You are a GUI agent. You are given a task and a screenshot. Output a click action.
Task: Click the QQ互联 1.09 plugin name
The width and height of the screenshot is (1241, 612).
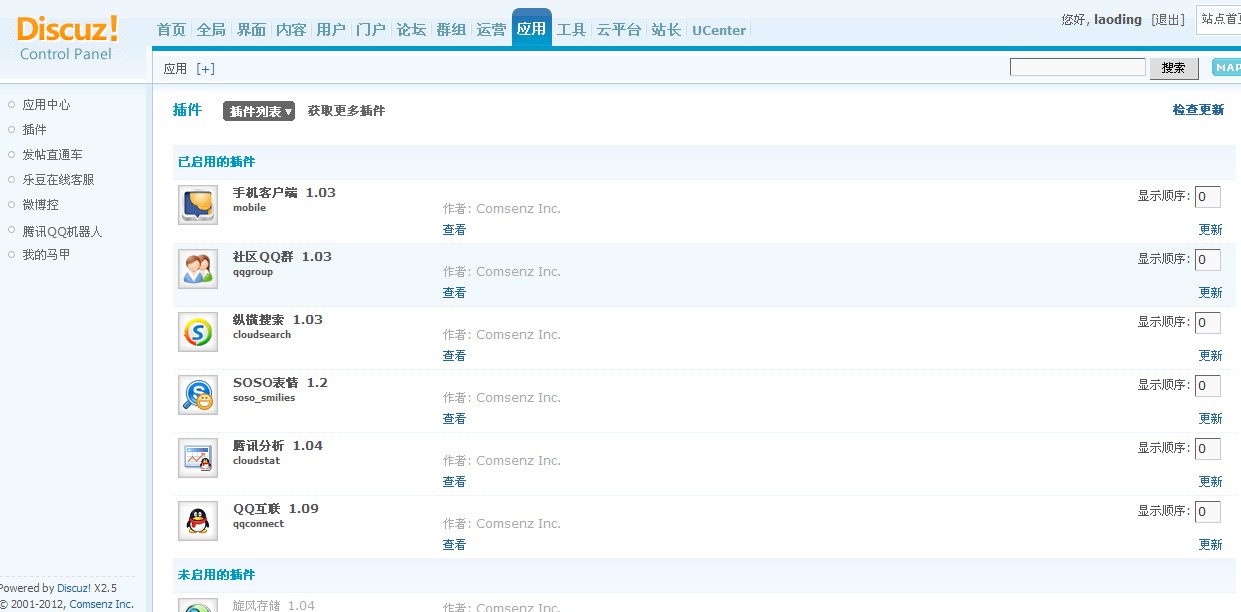tap(276, 509)
